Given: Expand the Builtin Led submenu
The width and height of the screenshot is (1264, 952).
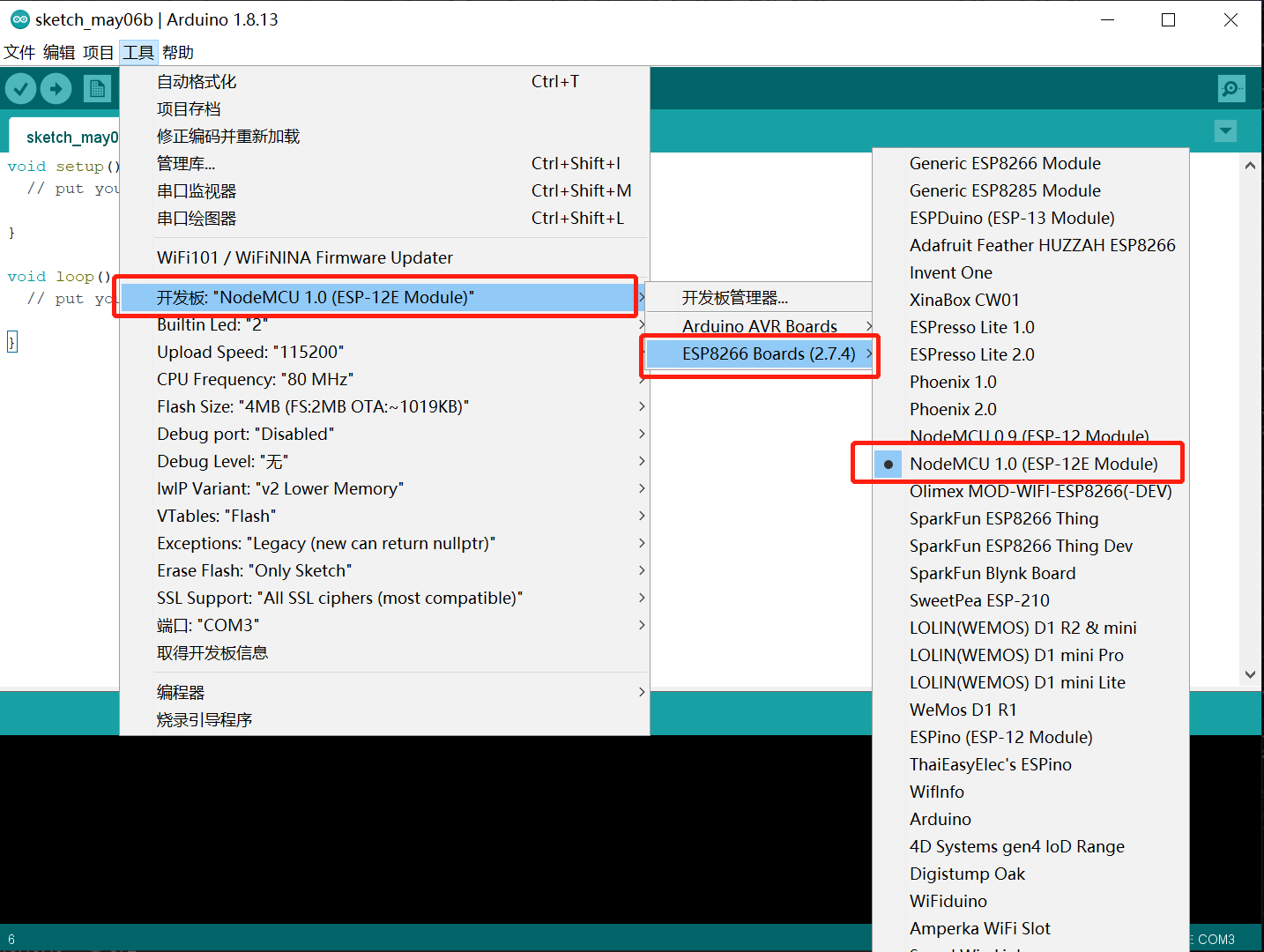Looking at the screenshot, I should pyautogui.click(x=384, y=325).
